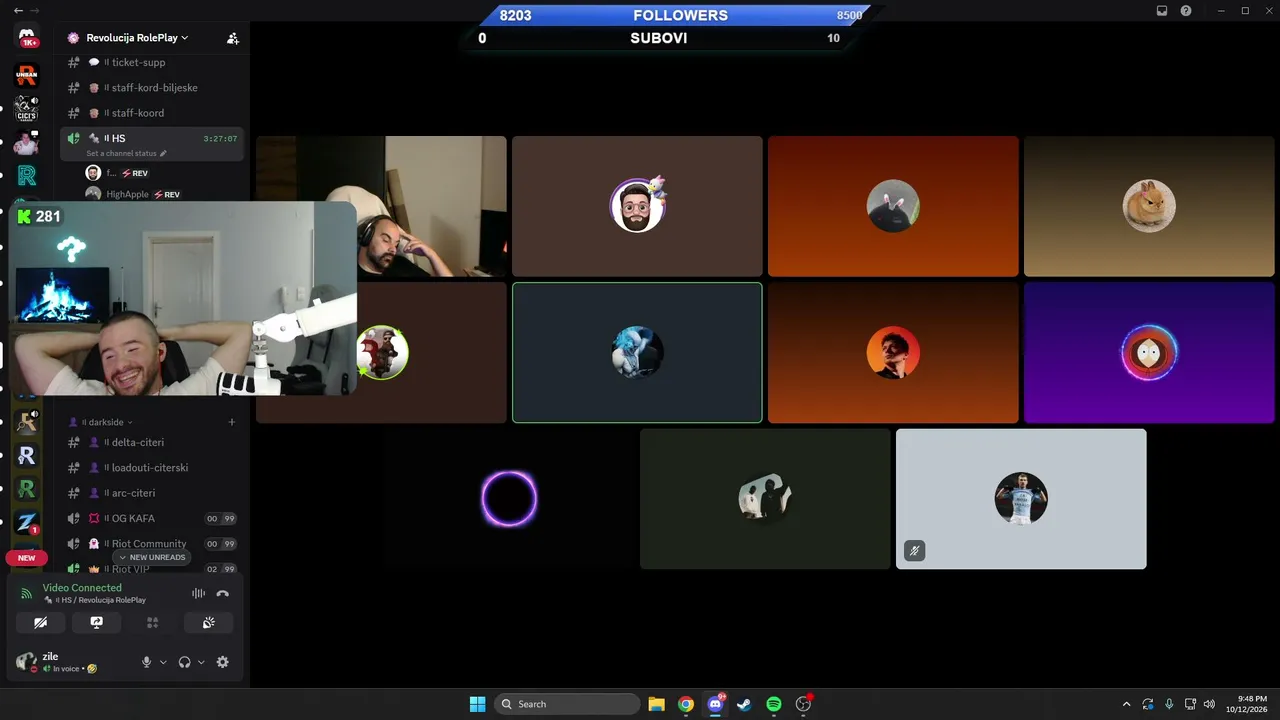Select the bunny ears avatar tile
This screenshot has width=1280, height=720.
click(893, 206)
